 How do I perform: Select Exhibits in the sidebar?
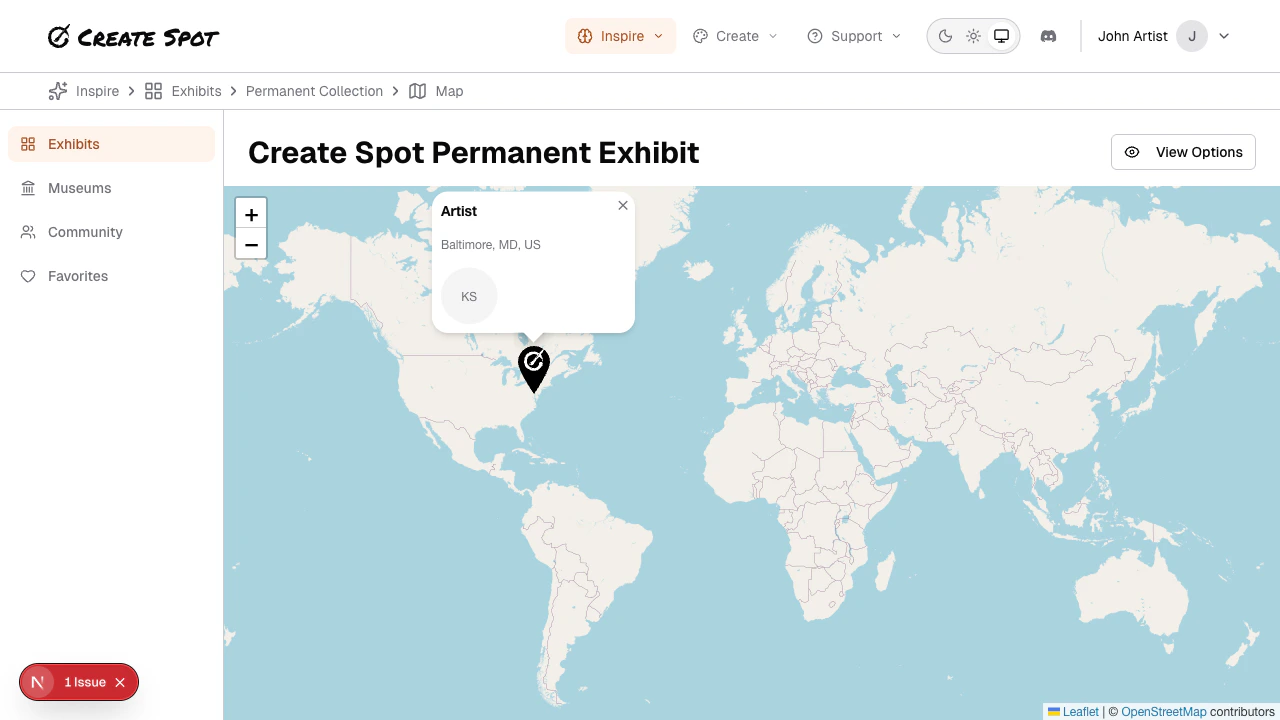(x=74, y=144)
